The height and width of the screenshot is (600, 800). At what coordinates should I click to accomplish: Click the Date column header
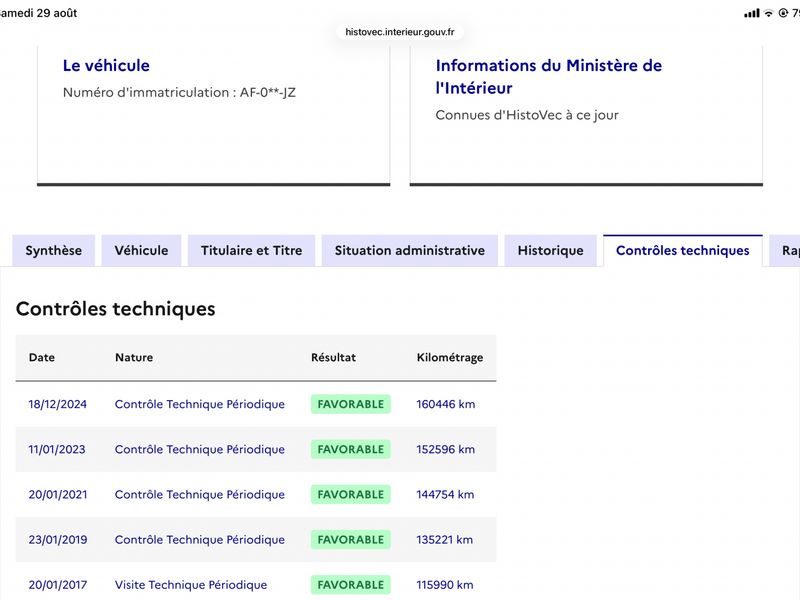(x=42, y=357)
